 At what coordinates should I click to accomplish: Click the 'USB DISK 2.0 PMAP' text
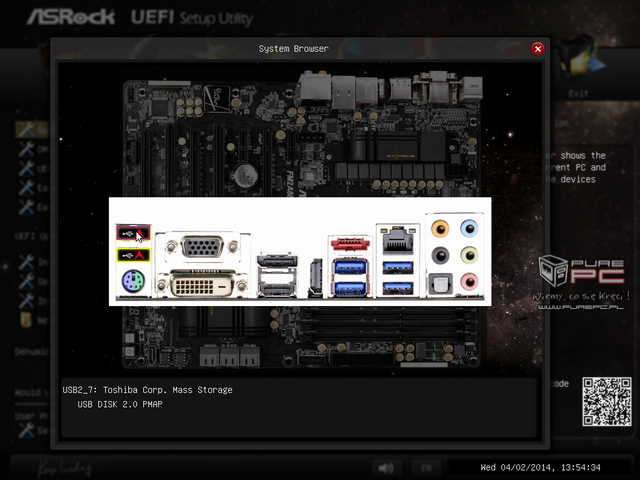pyautogui.click(x=120, y=404)
